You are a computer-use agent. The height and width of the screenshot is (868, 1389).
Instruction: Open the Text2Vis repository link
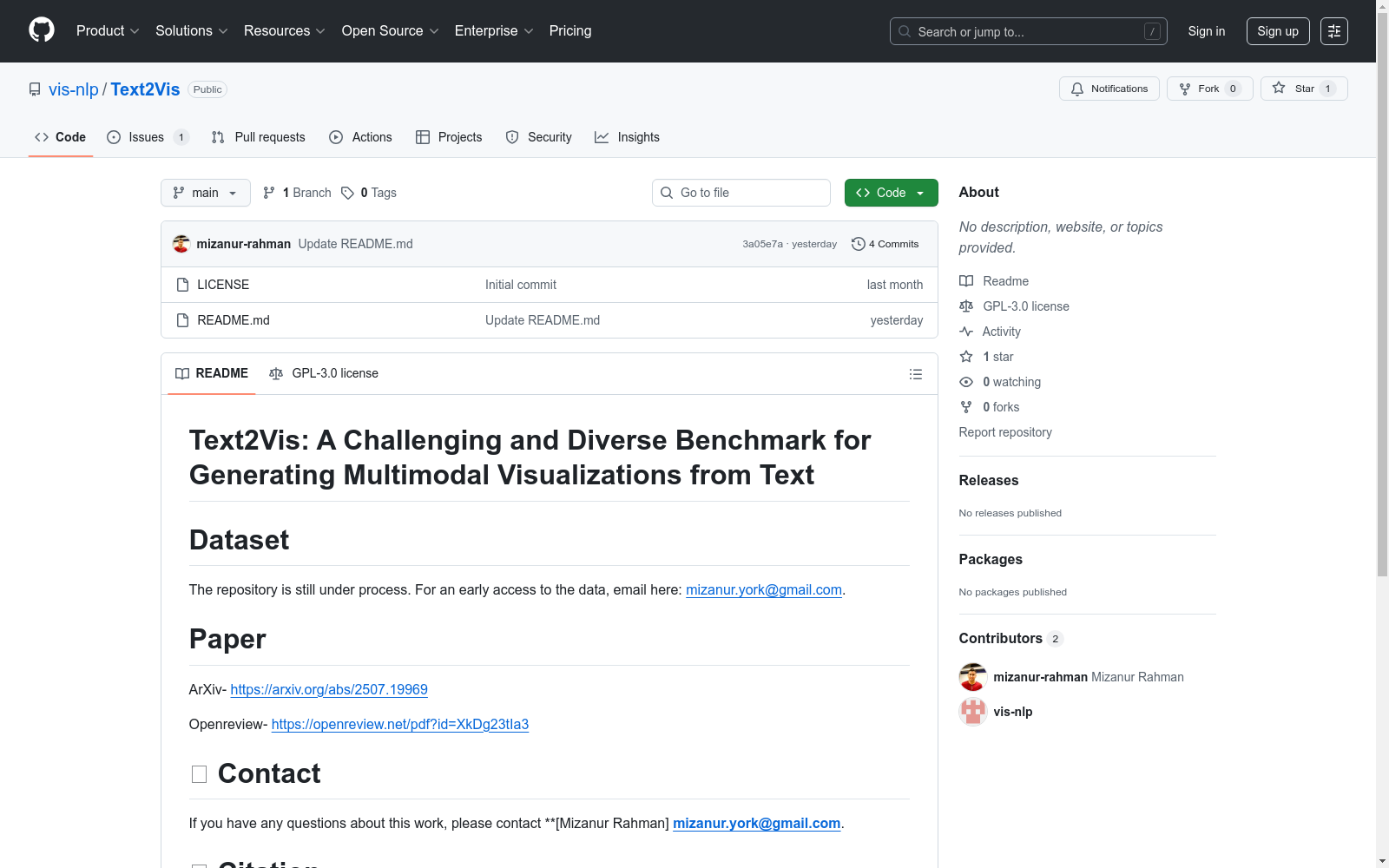145,89
